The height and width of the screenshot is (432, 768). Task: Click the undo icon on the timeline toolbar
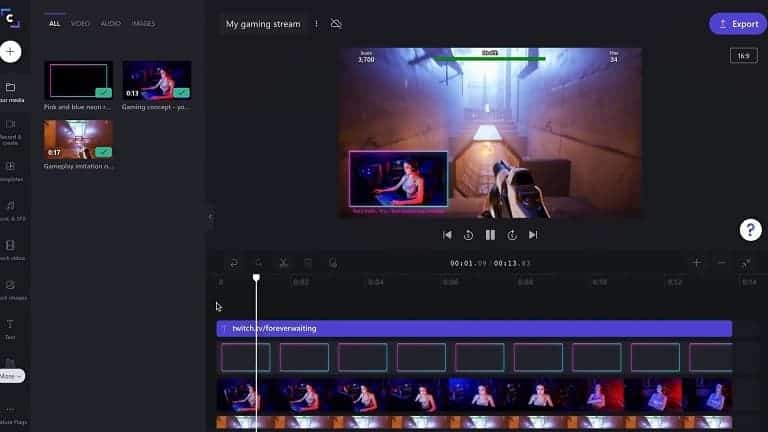(x=234, y=263)
